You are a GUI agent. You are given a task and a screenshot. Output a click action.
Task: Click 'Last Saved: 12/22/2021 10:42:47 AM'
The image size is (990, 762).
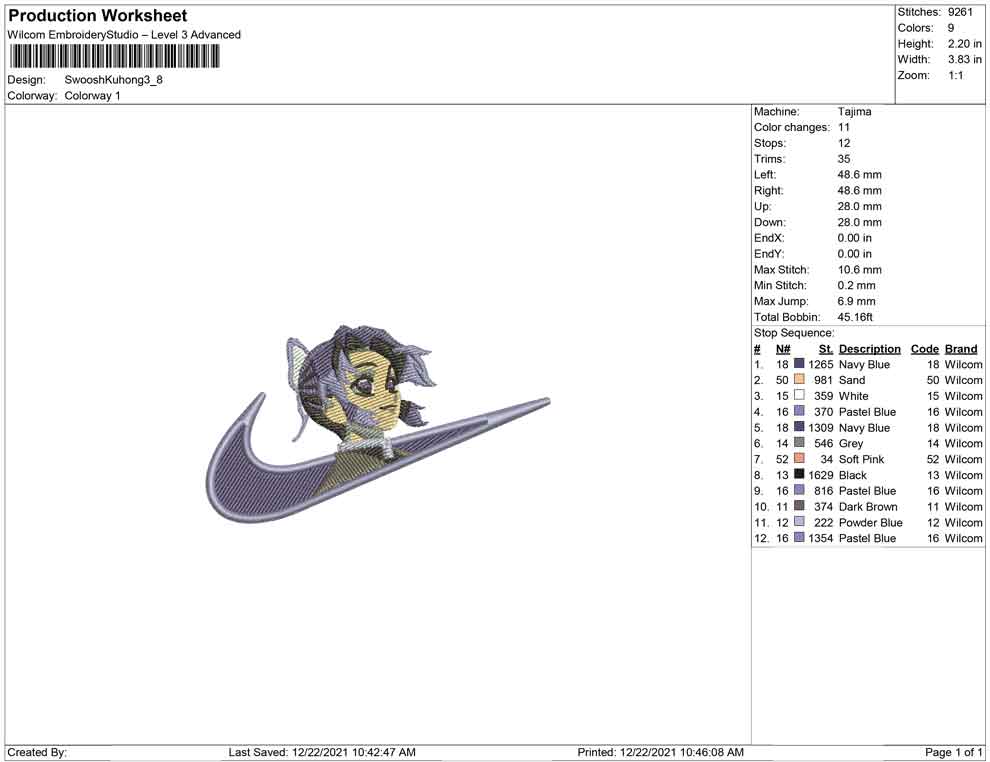point(322,752)
